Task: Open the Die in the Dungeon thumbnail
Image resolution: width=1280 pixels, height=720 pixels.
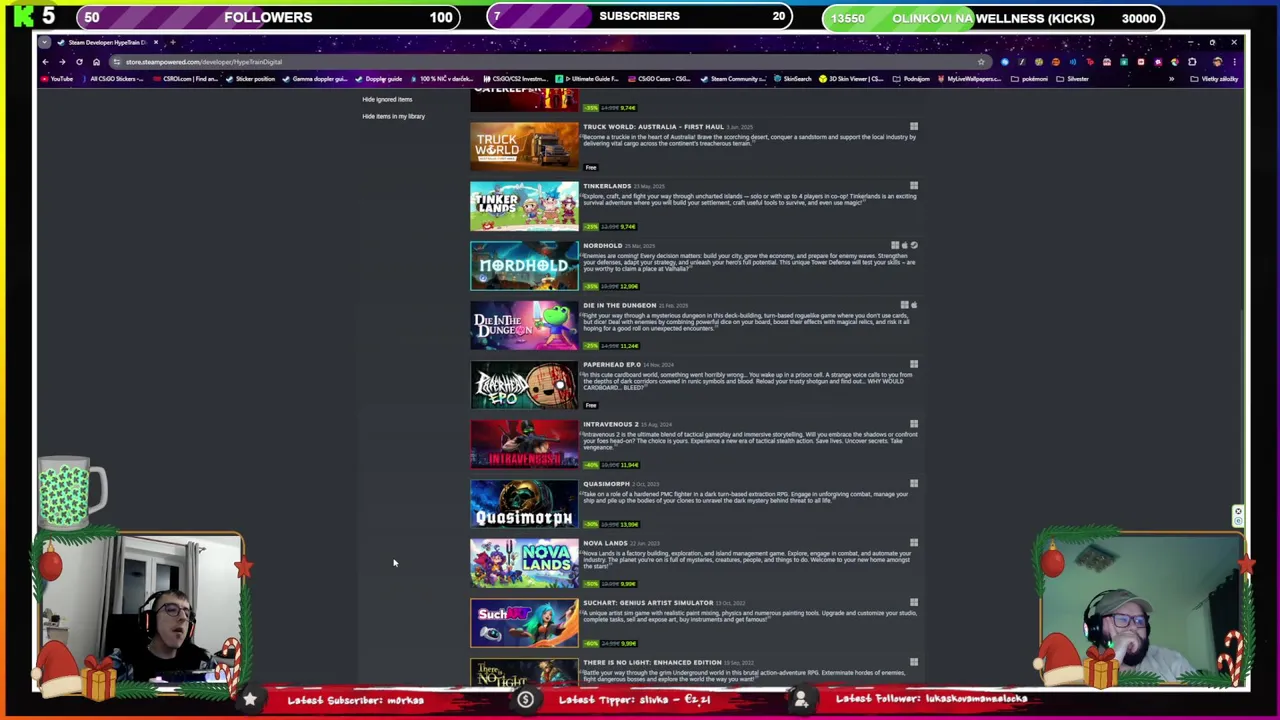Action: pos(524,325)
